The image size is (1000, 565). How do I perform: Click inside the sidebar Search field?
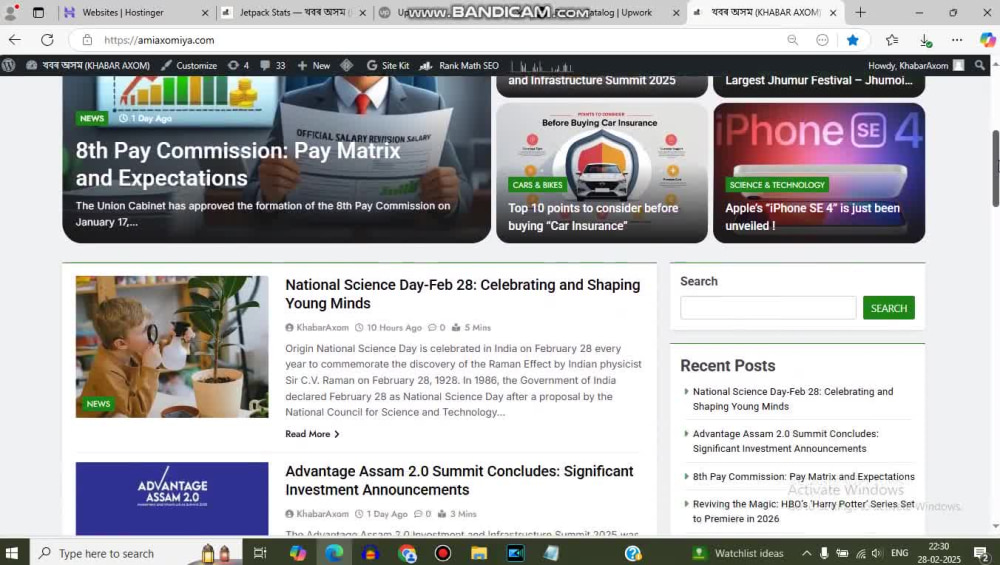[768, 308]
